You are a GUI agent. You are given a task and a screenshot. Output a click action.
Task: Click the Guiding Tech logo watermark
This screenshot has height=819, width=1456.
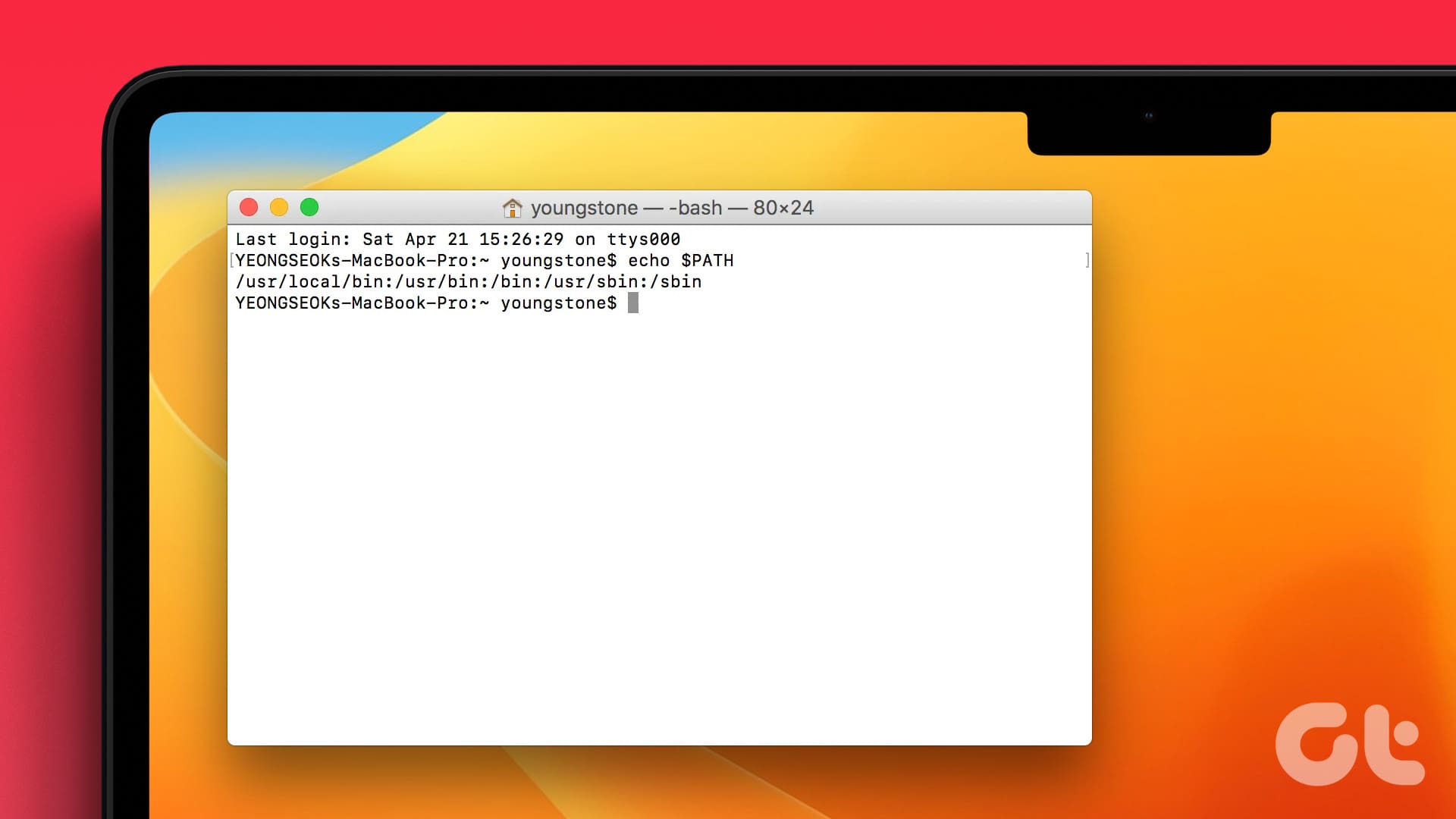1350,744
